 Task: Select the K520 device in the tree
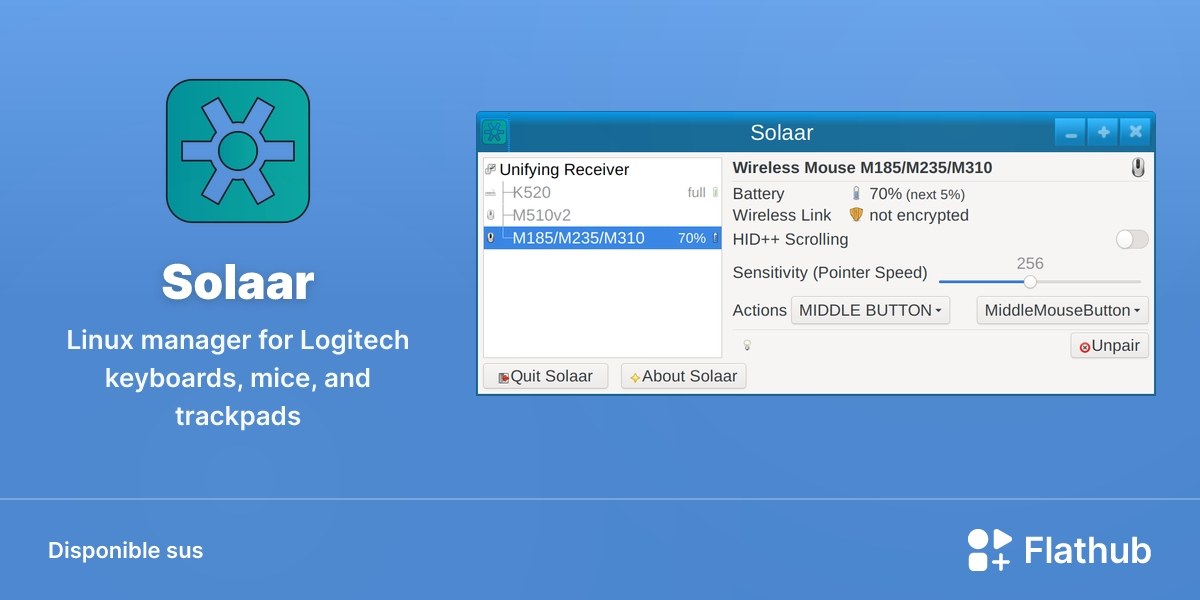pyautogui.click(x=602, y=192)
